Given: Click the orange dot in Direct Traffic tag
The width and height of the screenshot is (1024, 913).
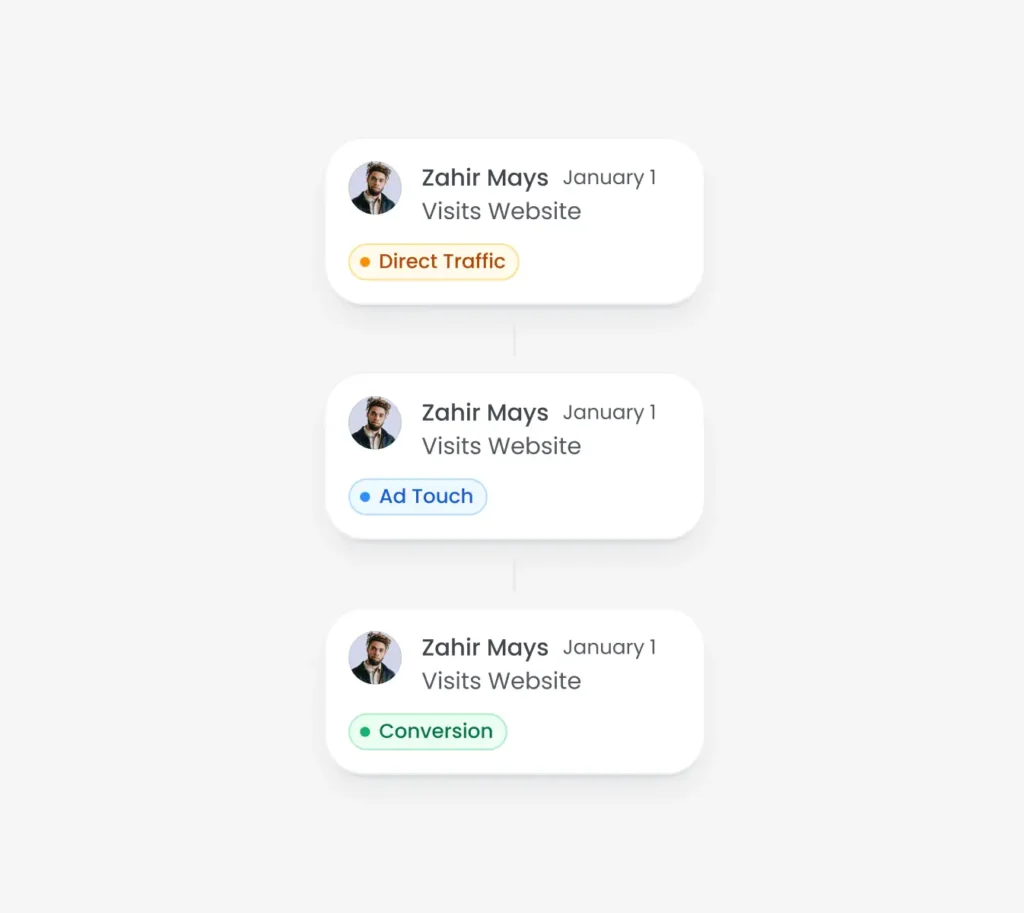Looking at the screenshot, I should click(x=365, y=263).
